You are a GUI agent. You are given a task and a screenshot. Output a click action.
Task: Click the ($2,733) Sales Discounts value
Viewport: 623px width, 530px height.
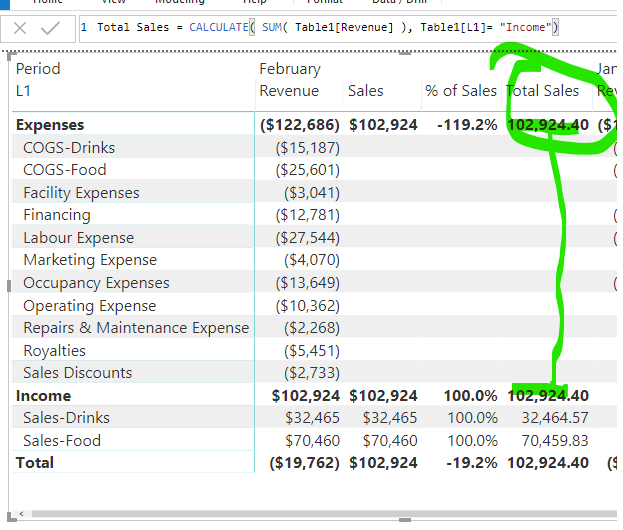click(x=312, y=373)
